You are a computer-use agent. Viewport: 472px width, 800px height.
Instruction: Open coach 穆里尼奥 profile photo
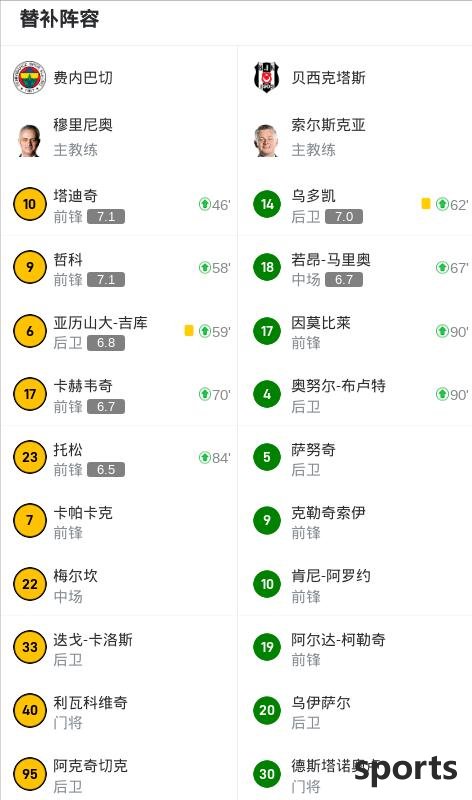coord(29,140)
